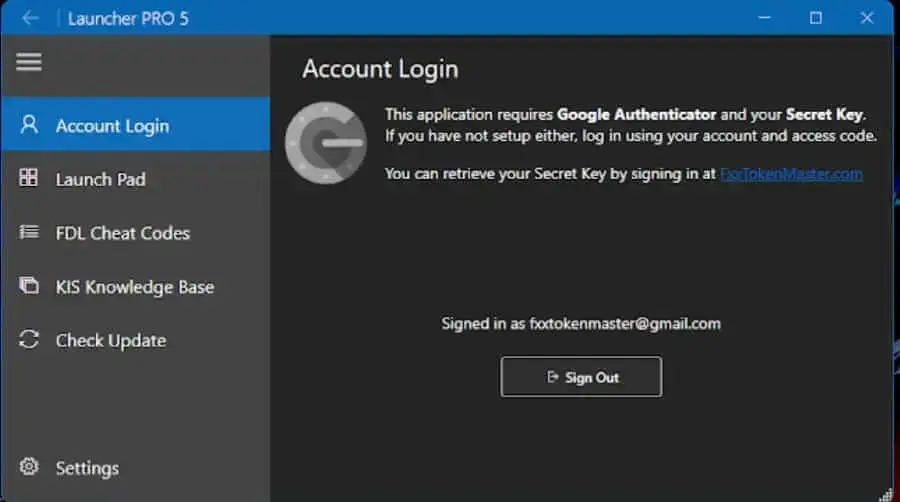Collapse the sidebar with hamburger menu
This screenshot has height=502, width=900.
click(x=29, y=62)
